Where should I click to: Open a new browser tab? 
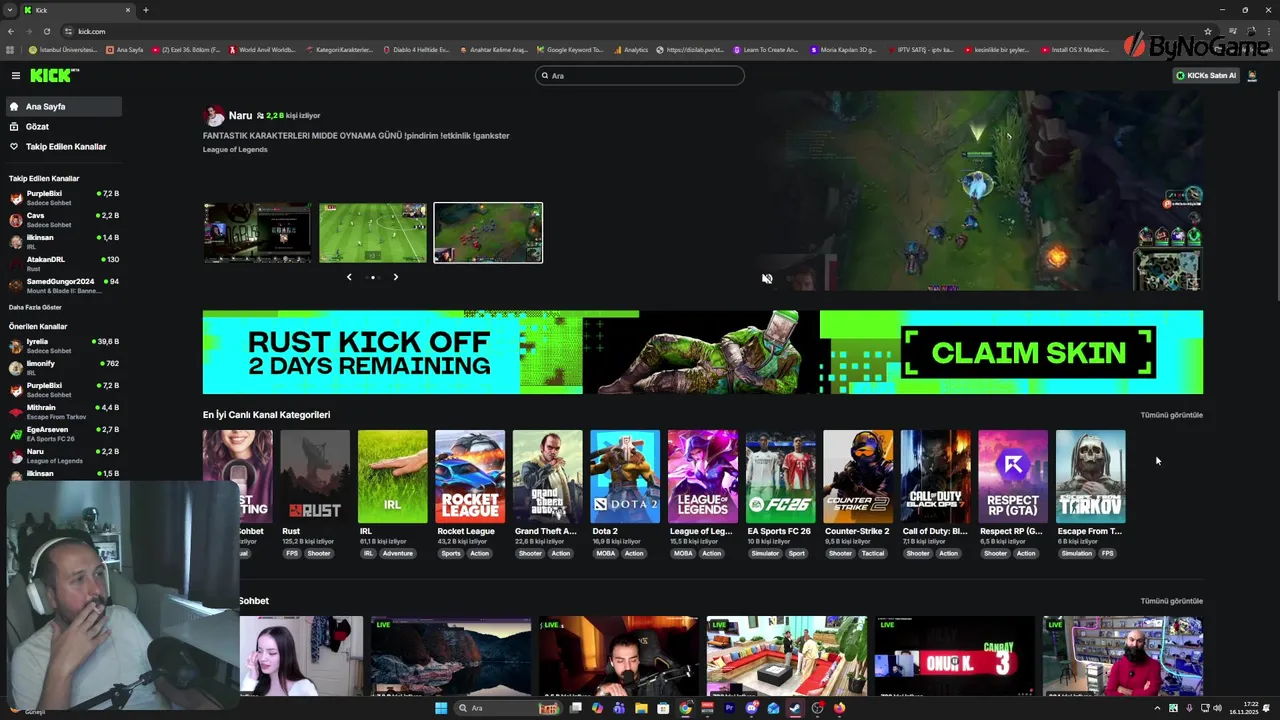coord(146,10)
